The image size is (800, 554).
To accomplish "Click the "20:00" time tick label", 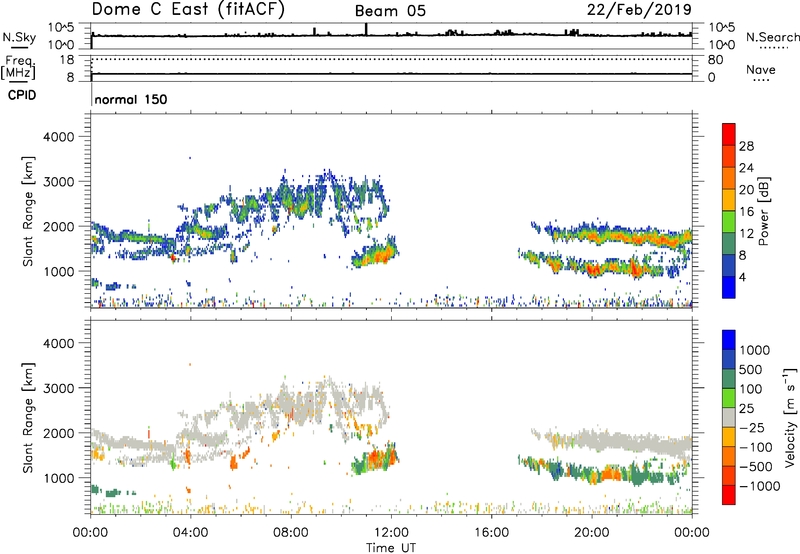I will point(592,533).
